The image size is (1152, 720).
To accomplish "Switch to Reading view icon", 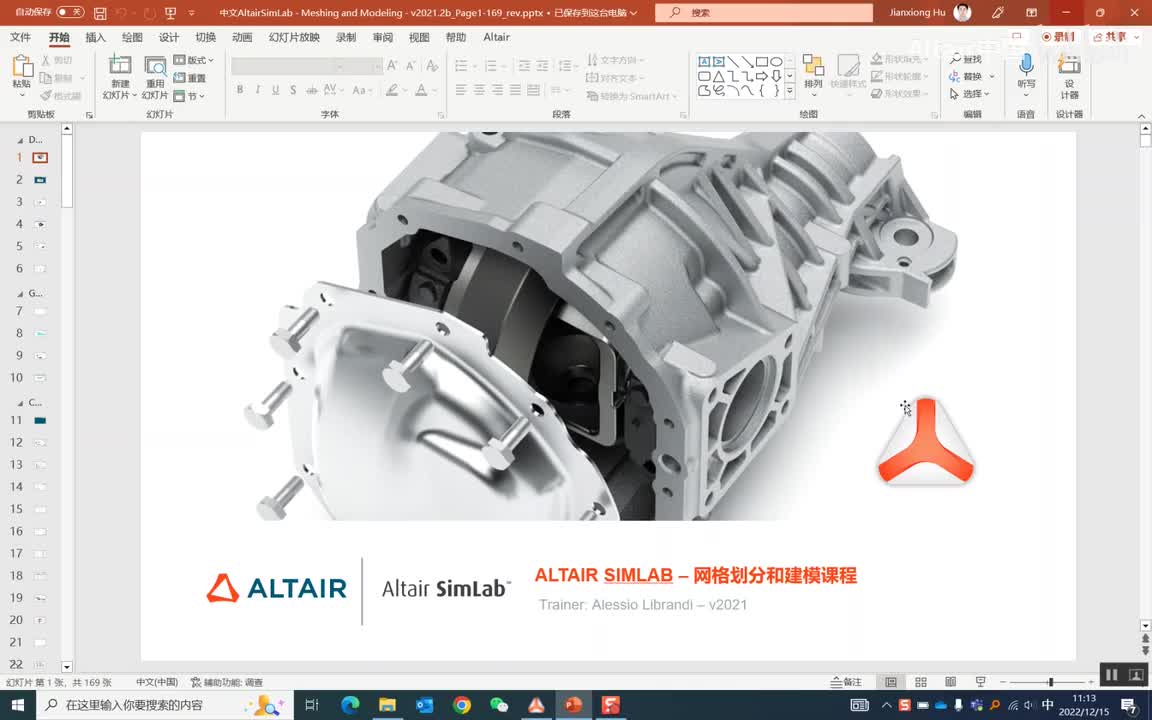I will click(x=950, y=682).
